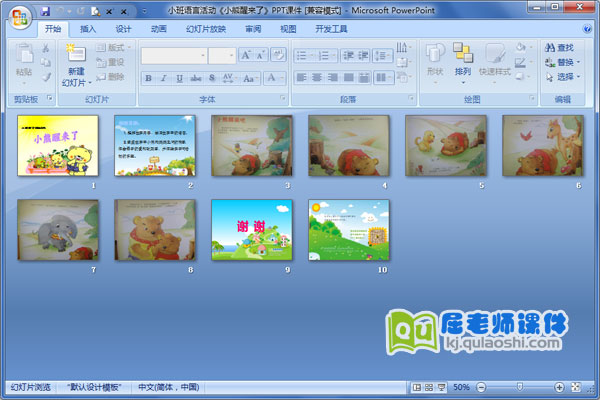600x400 pixels.
Task: Switch to Normal view in status bar
Action: click(x=416, y=387)
